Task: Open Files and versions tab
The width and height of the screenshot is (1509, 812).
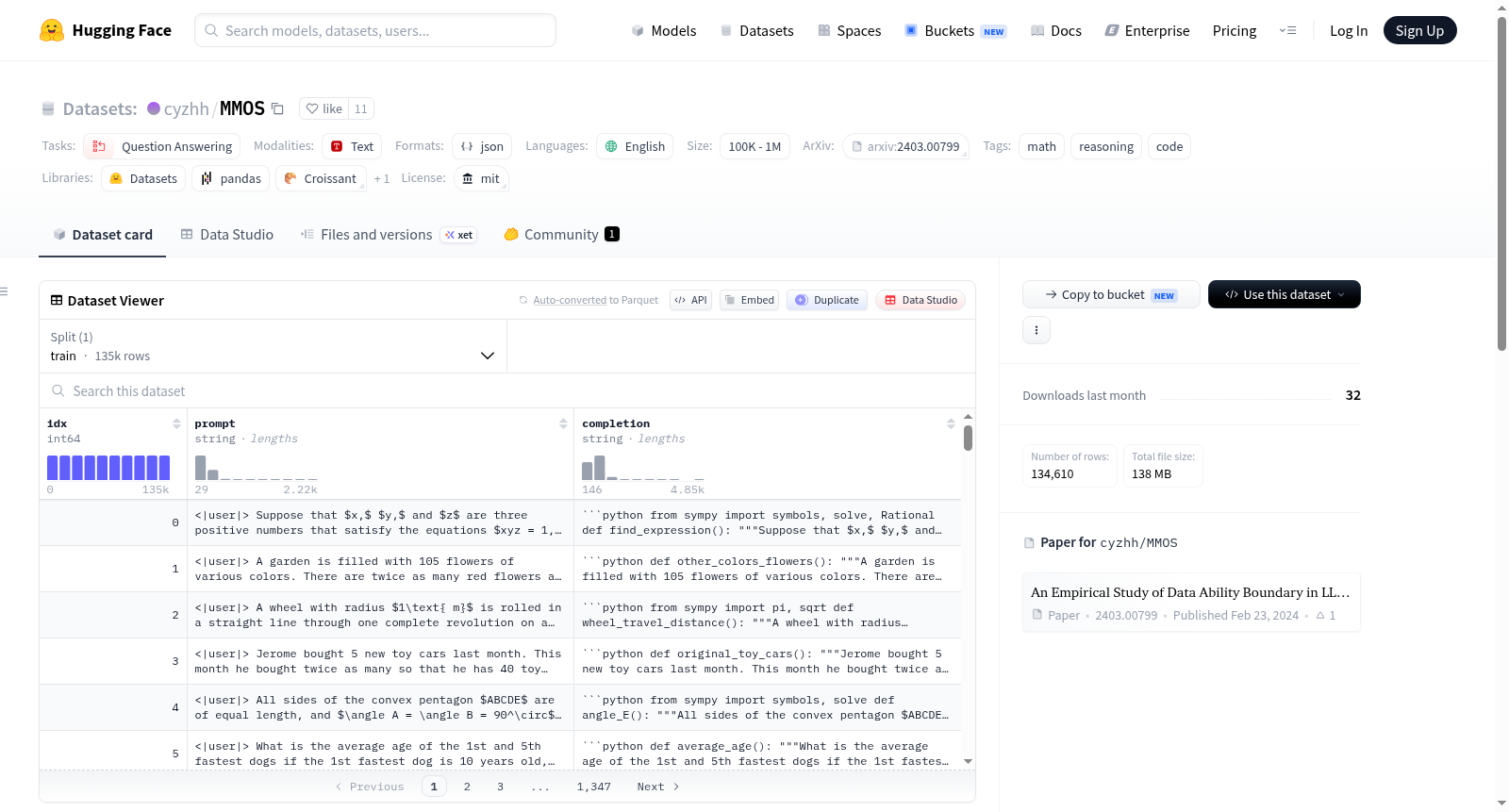Action: coord(389,235)
